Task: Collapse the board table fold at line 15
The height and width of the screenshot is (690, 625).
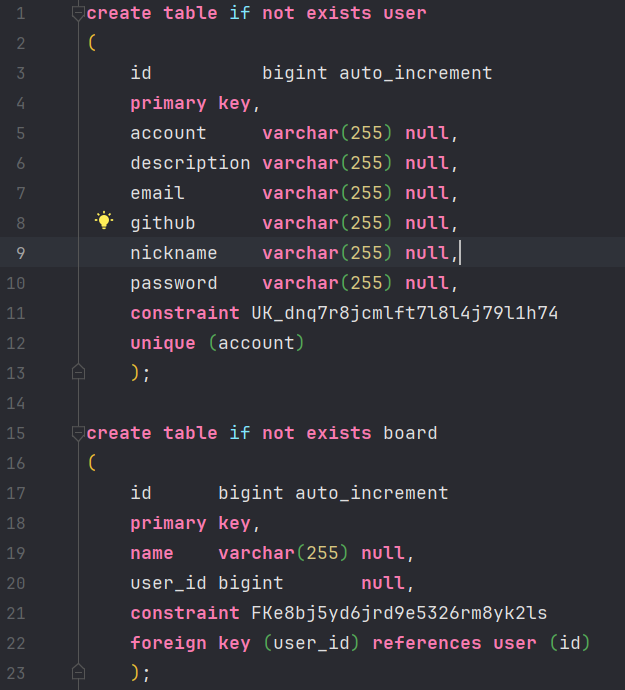Action: point(78,434)
